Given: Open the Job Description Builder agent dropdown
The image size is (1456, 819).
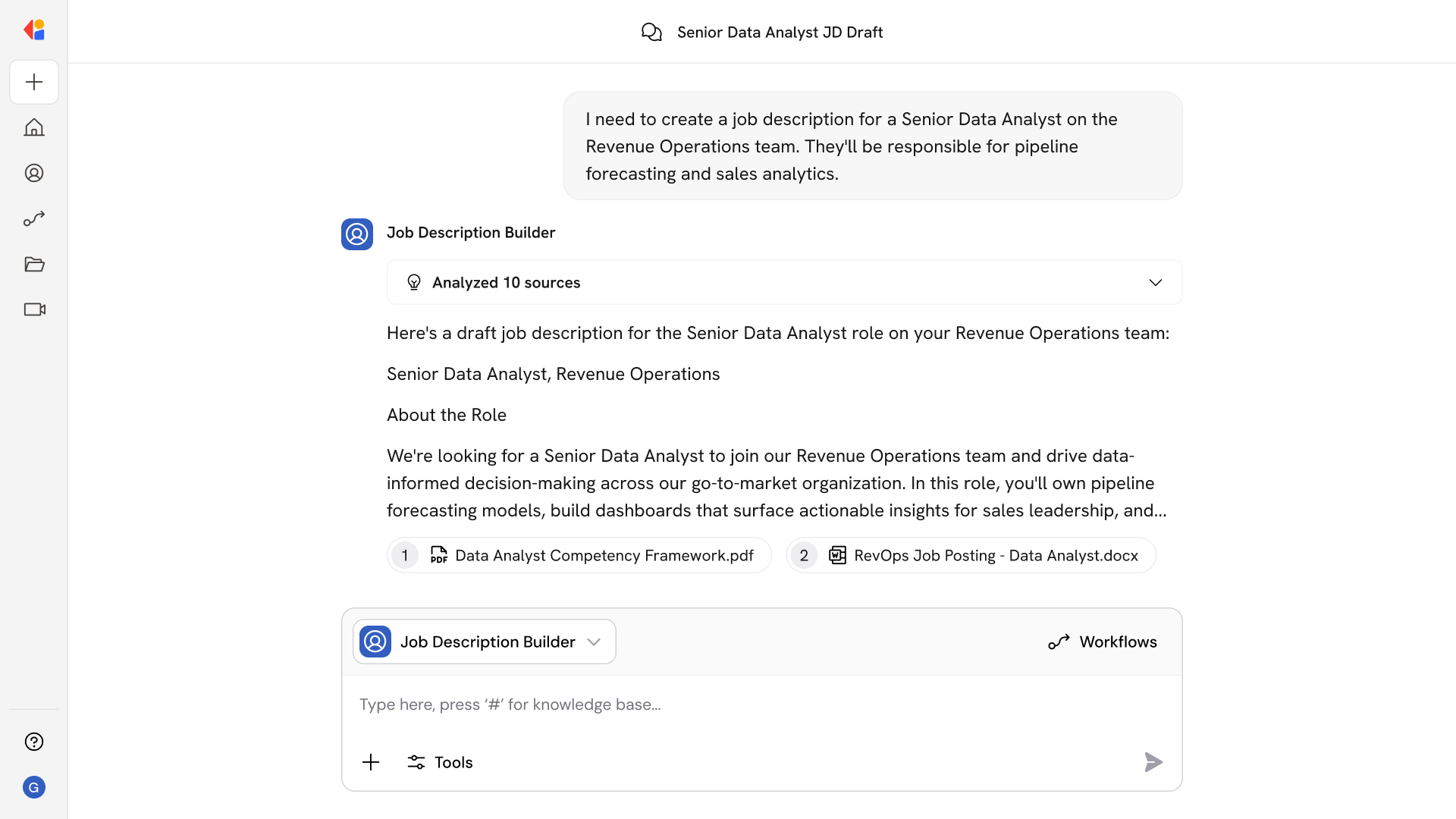Looking at the screenshot, I should 485,642.
